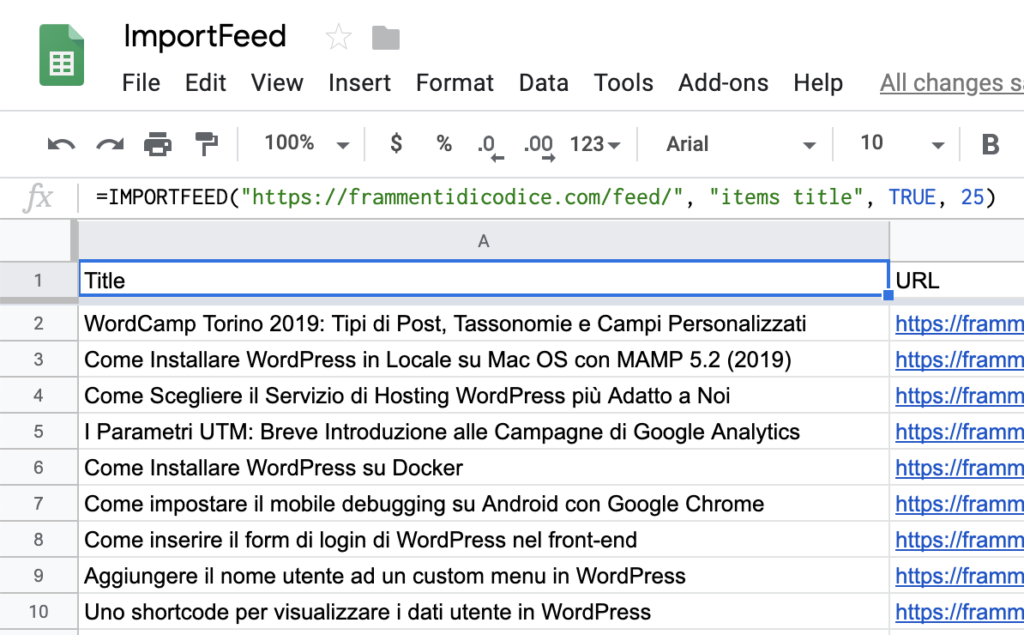The width and height of the screenshot is (1024, 635).
Task: Select the entire sheet corner box
Action: 35,241
